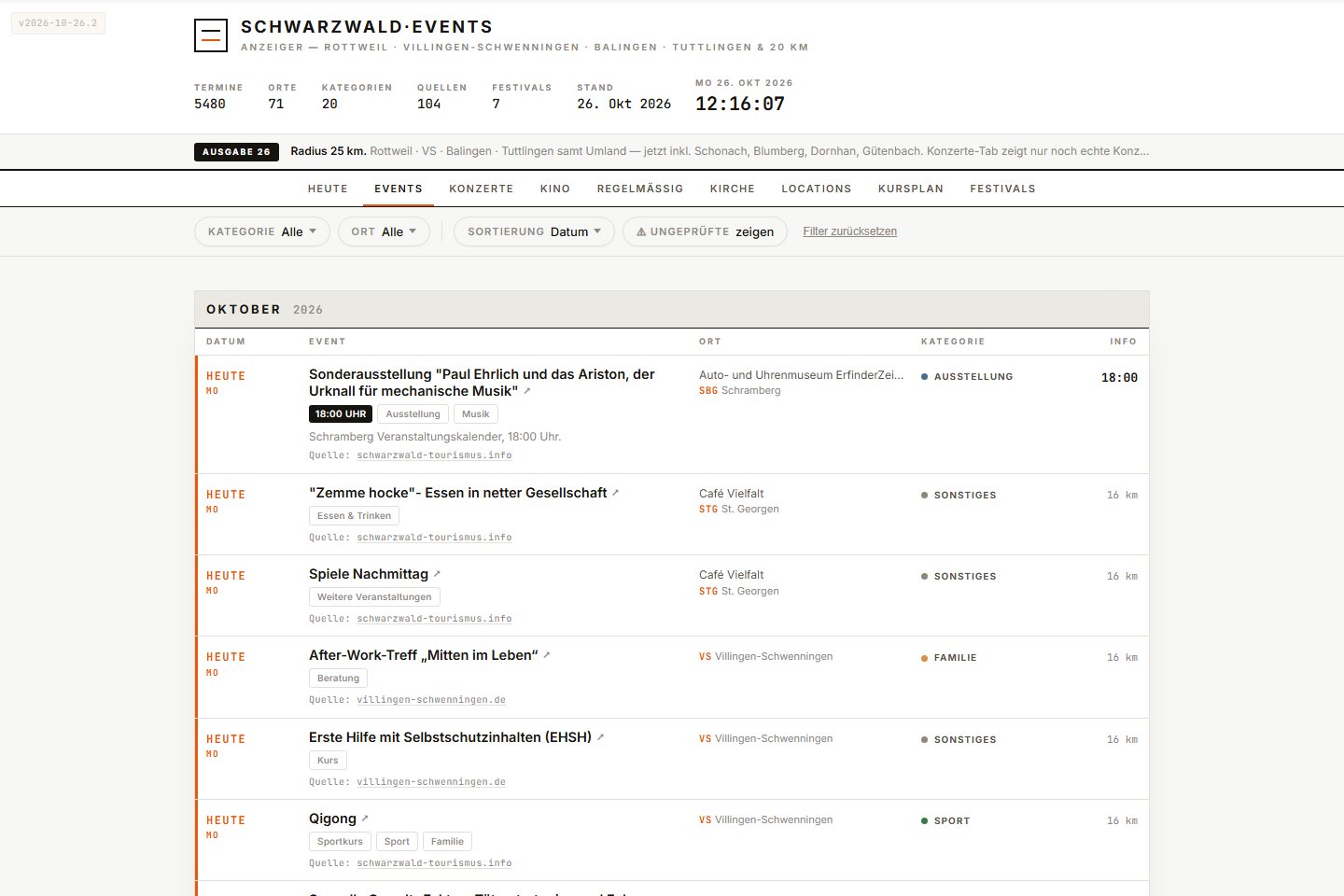The image size is (1344, 896).
Task: Click the Beratung tag
Action: [x=338, y=679]
